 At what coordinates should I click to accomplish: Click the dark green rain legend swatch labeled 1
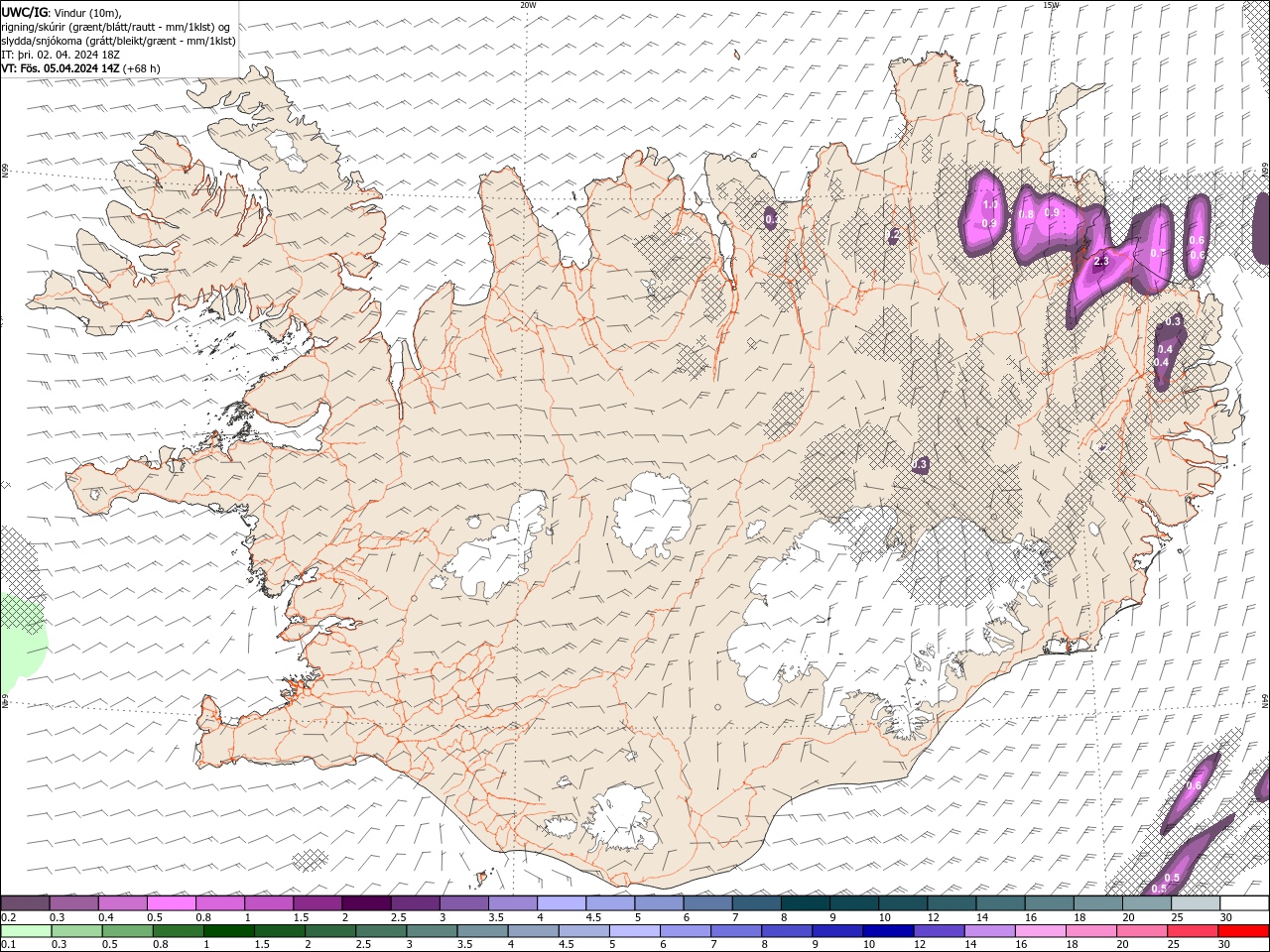(x=228, y=931)
